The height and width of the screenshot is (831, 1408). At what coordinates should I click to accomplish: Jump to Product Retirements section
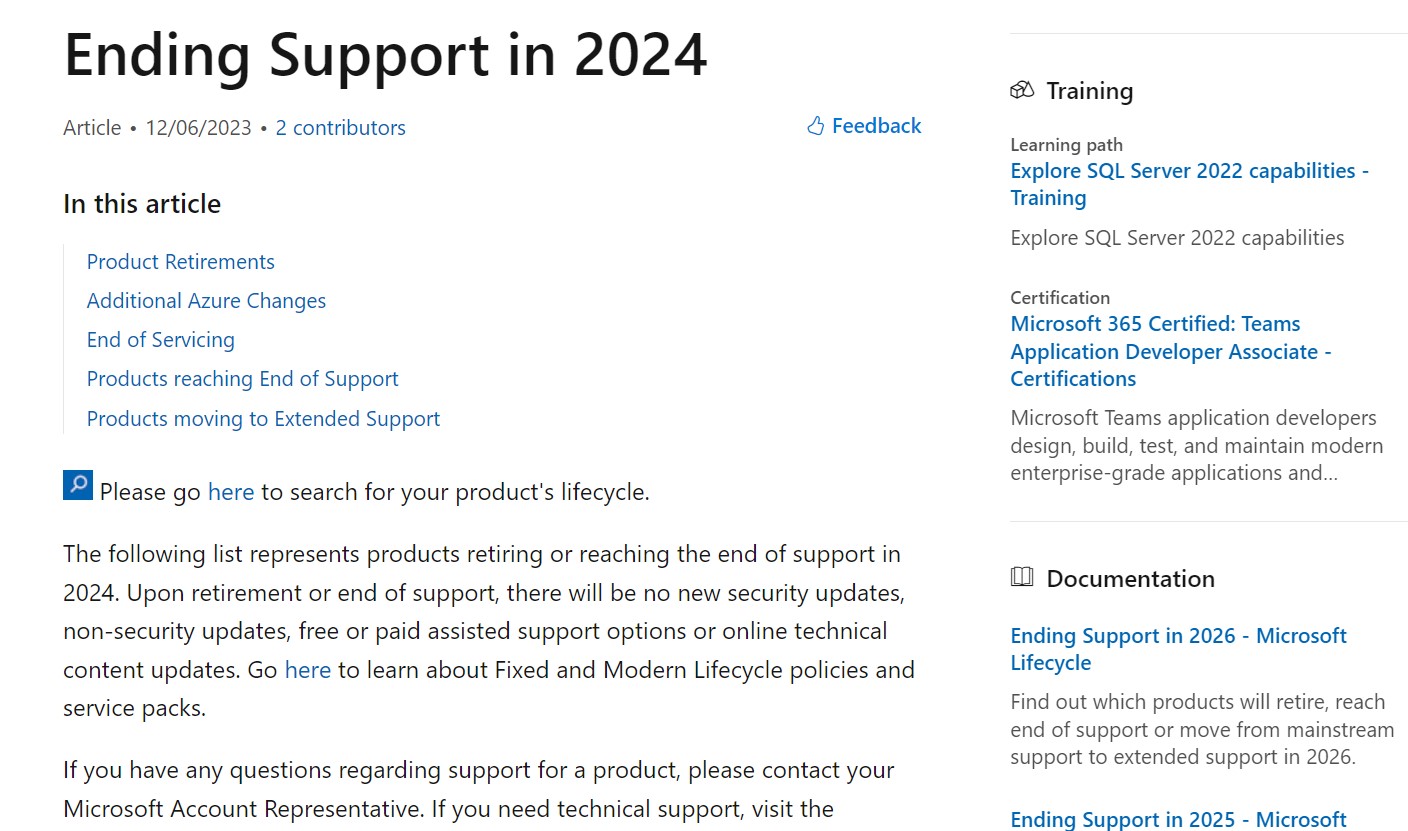180,262
